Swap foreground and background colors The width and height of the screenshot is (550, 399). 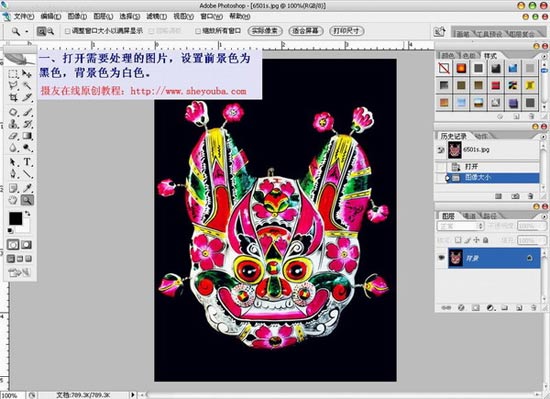coord(27,213)
